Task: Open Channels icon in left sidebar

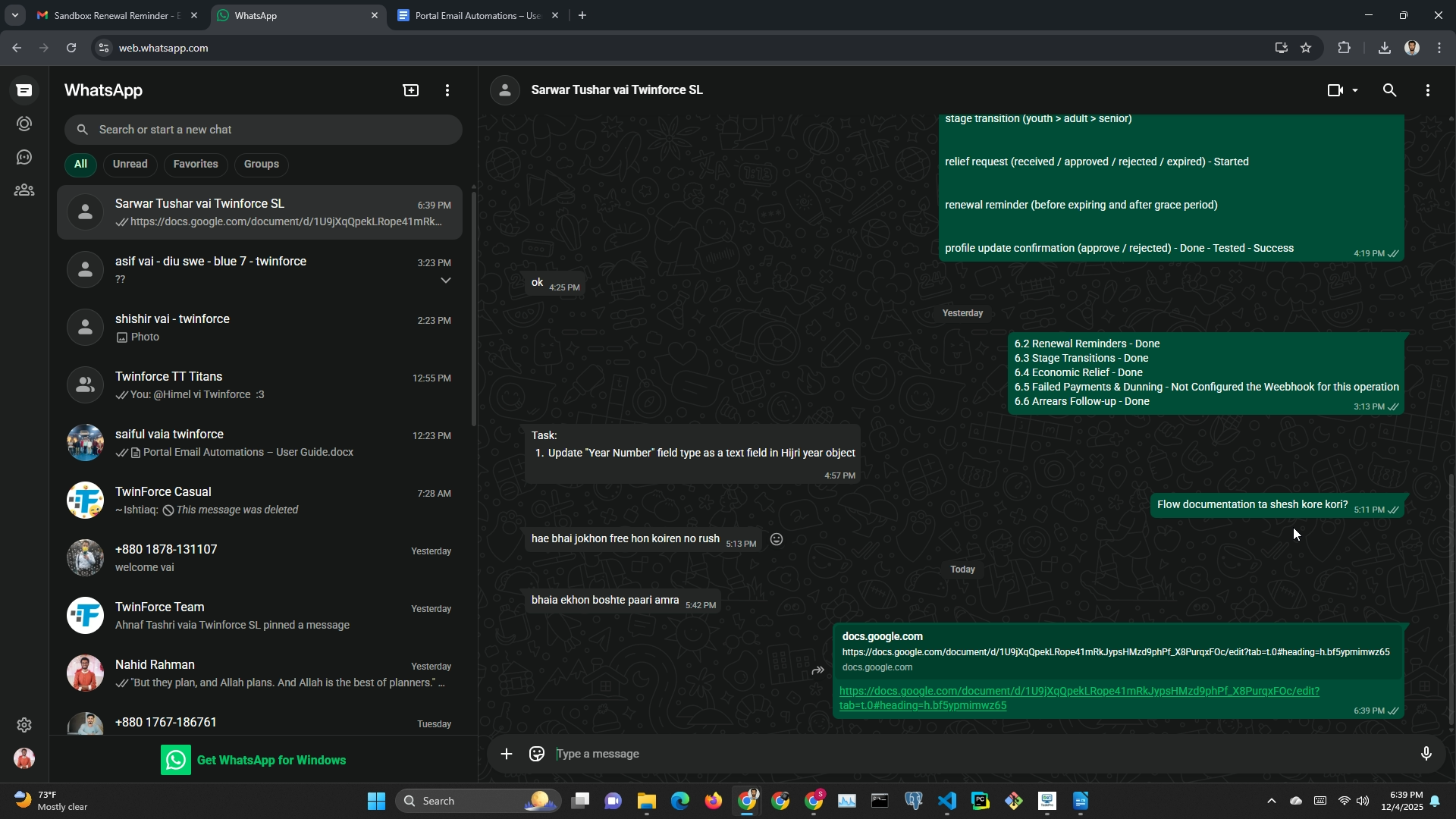Action: click(x=24, y=157)
